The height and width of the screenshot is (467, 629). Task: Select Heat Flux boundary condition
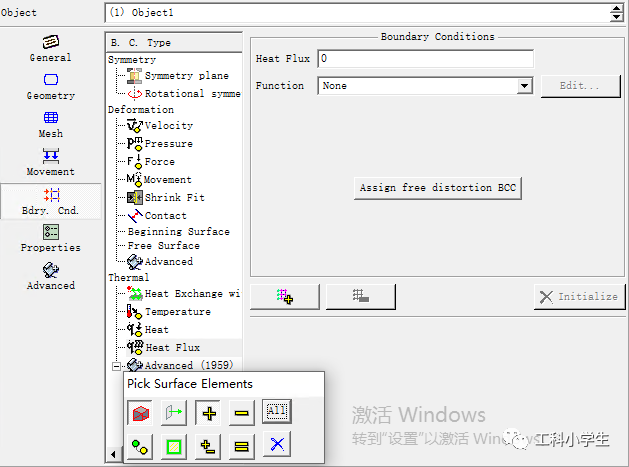(x=164, y=347)
